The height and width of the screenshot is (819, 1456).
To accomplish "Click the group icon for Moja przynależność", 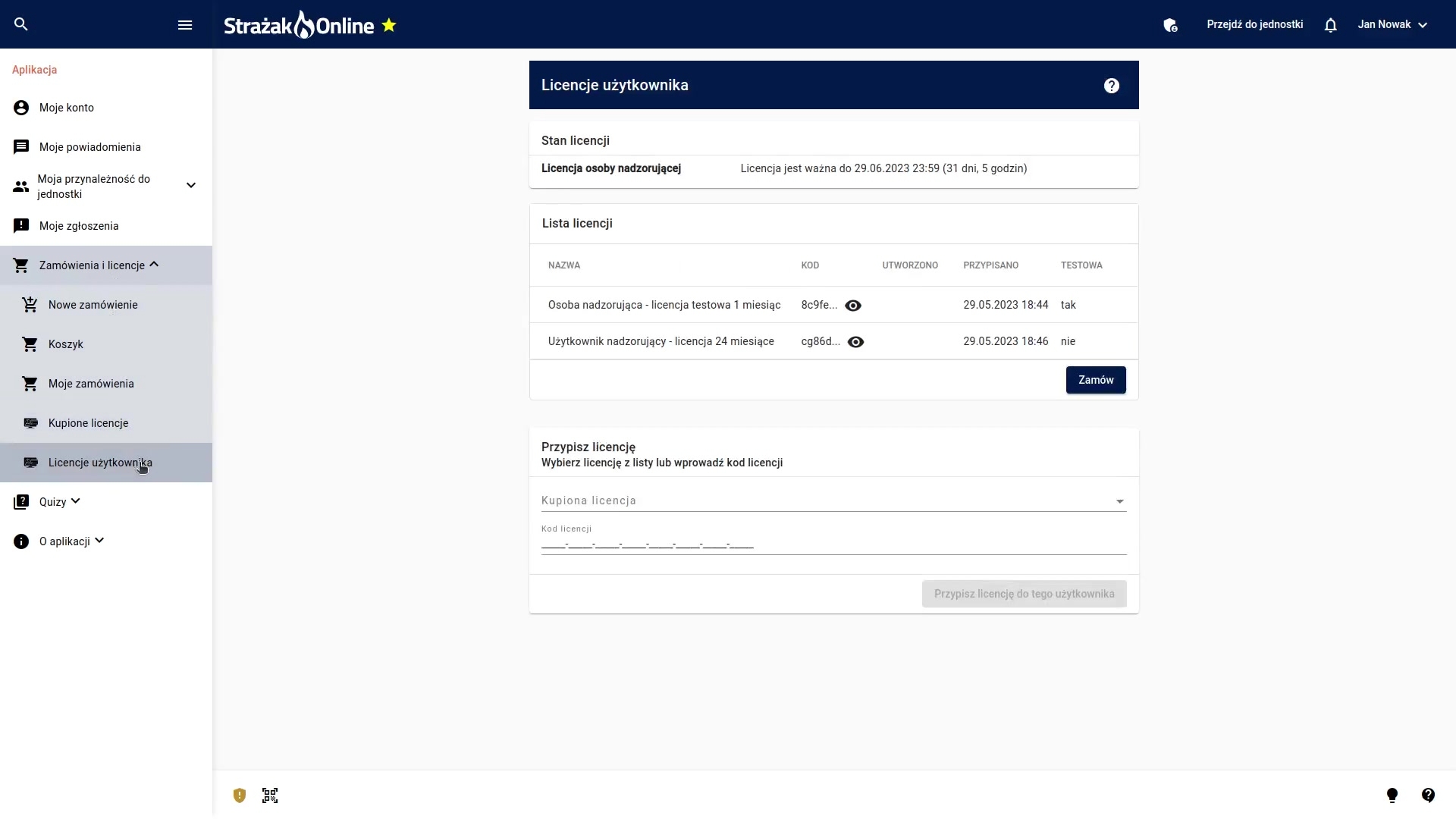I will [21, 187].
